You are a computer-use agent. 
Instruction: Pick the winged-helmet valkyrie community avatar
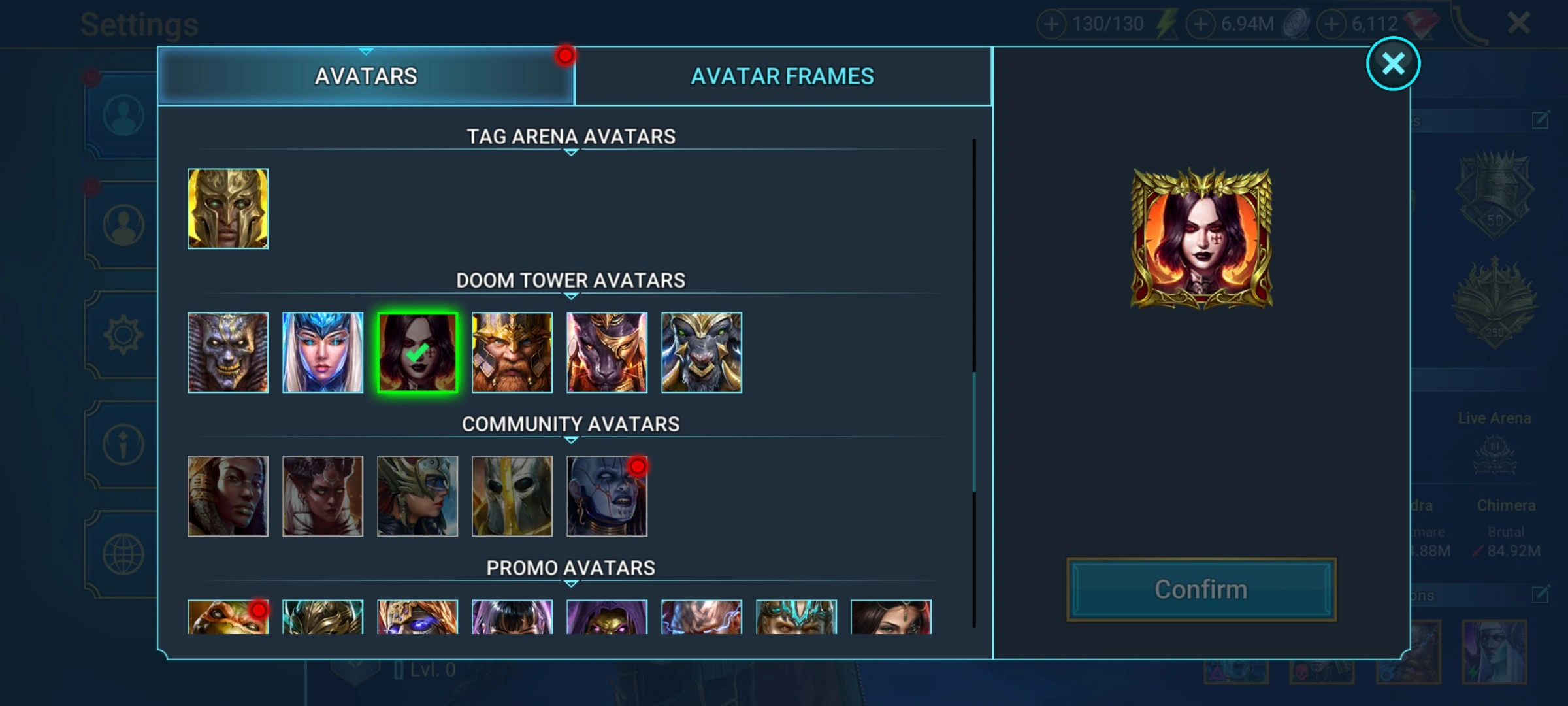417,496
